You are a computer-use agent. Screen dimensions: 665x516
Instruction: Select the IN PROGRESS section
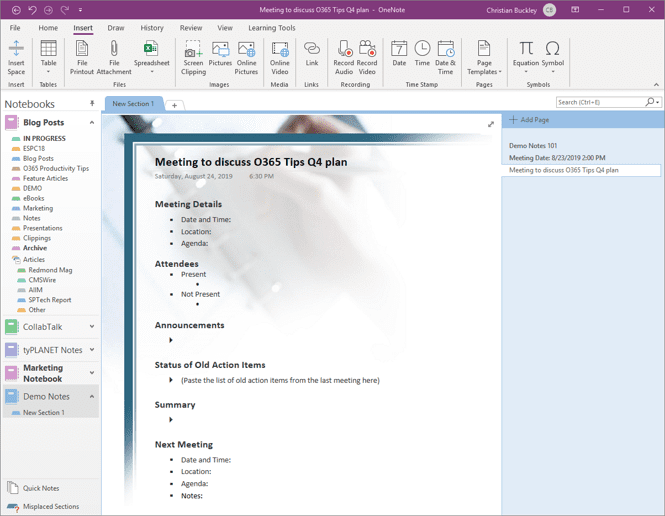coord(44,139)
